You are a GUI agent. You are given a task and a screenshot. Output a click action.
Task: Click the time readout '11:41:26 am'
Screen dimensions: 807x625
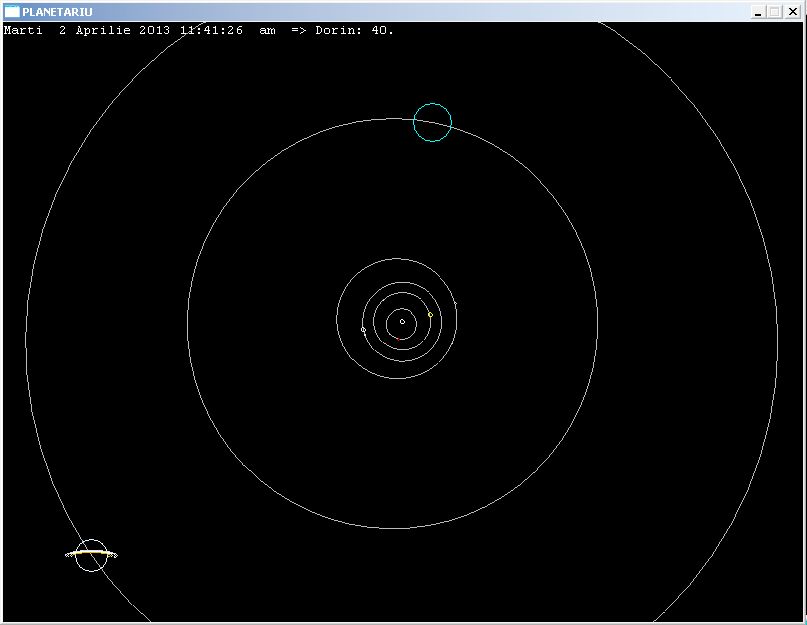(x=227, y=30)
